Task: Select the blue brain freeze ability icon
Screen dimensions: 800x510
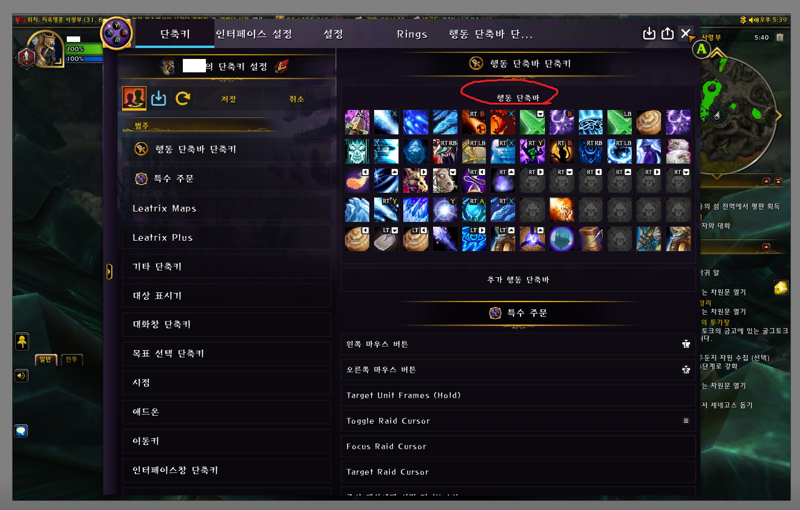Action: [x=590, y=122]
